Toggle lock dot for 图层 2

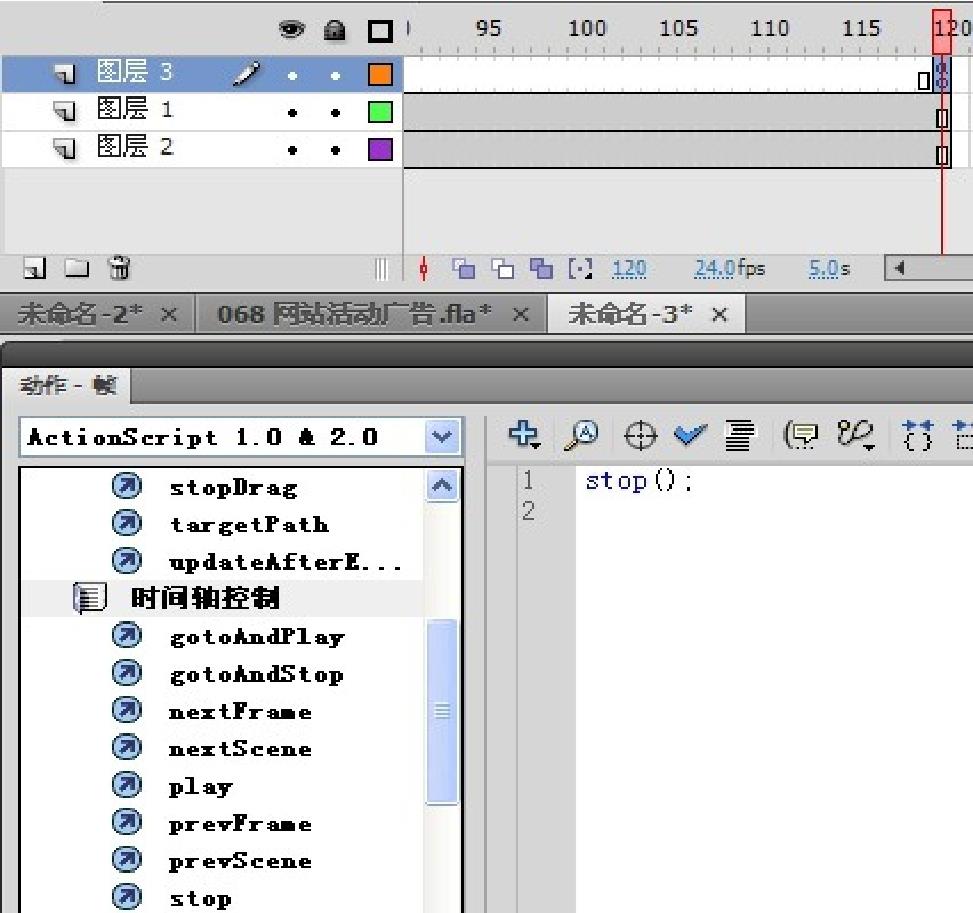335,150
